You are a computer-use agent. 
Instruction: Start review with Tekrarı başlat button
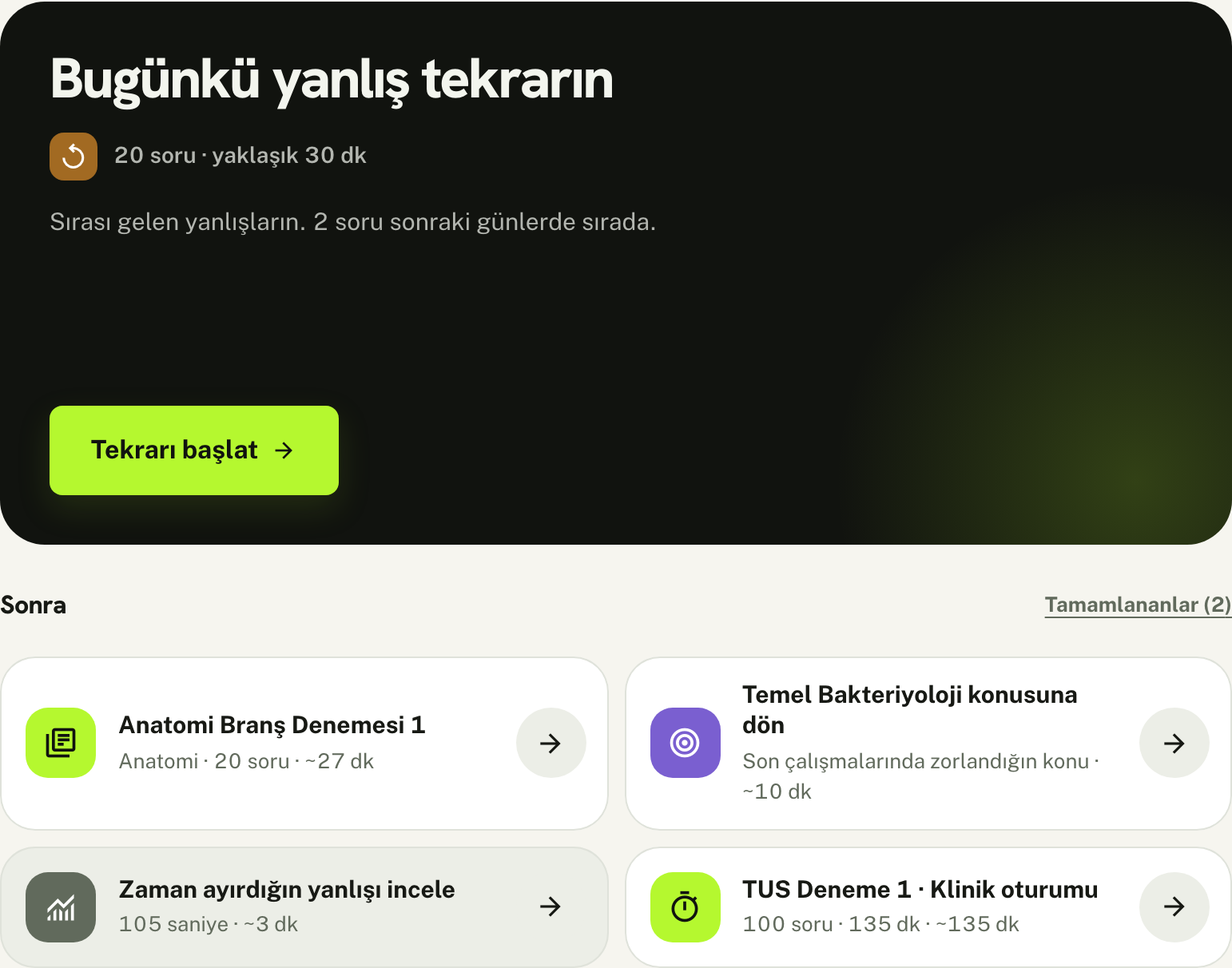[194, 450]
